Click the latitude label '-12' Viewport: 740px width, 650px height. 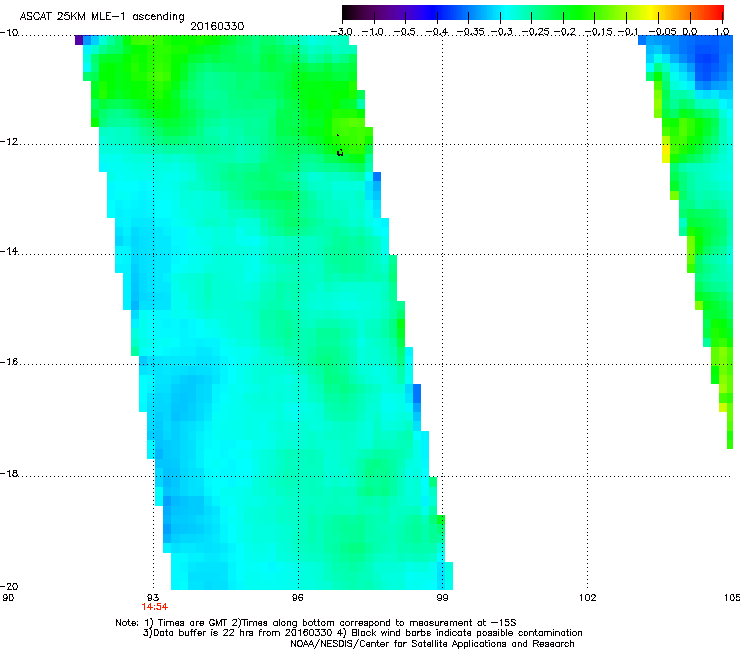9,142
